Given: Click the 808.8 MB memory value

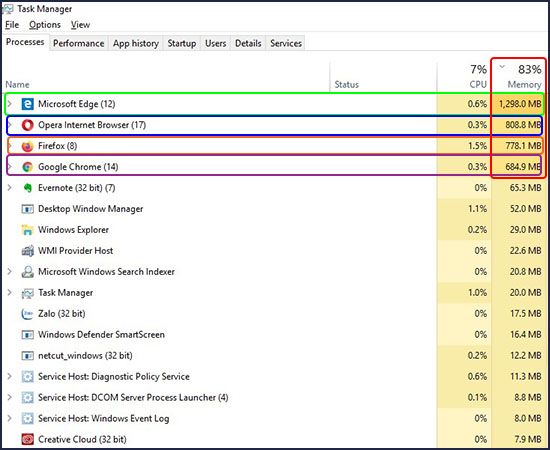Looking at the screenshot, I should 523,125.
